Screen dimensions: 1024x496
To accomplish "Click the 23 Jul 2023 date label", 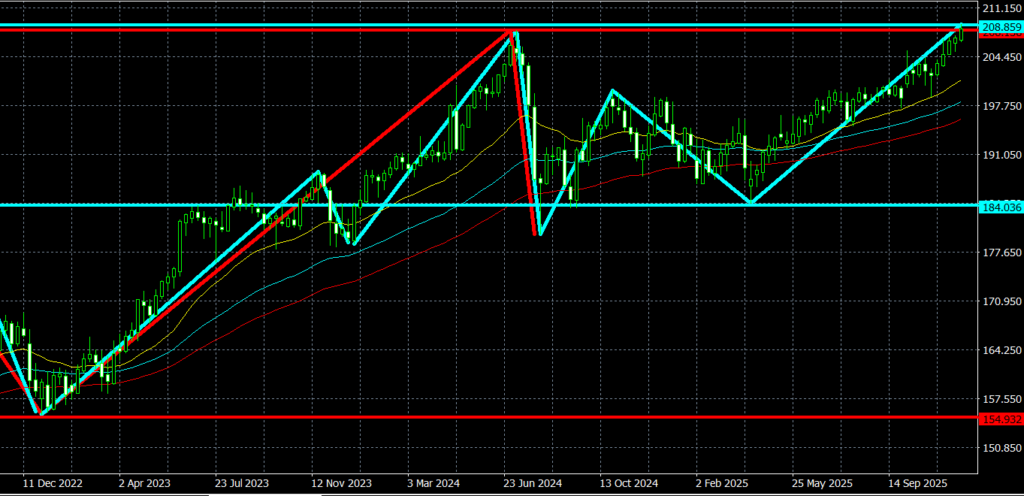I will click(x=244, y=483).
